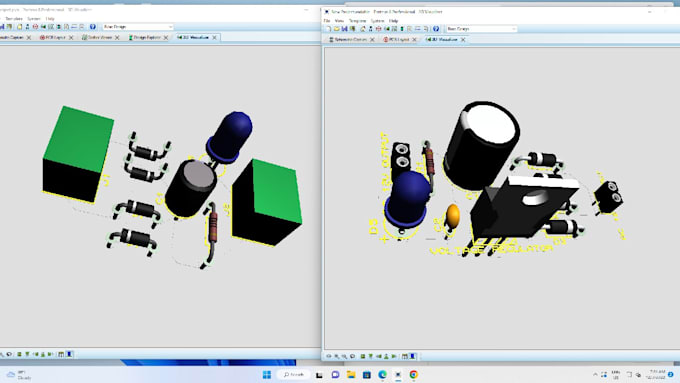680x383 pixels.
Task: Click taskbar clock and date
Action: [656, 375]
